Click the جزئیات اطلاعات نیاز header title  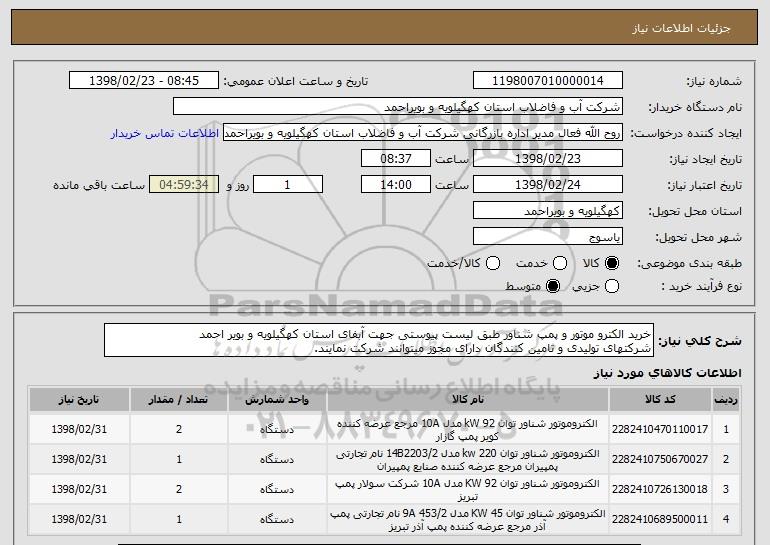[681, 28]
